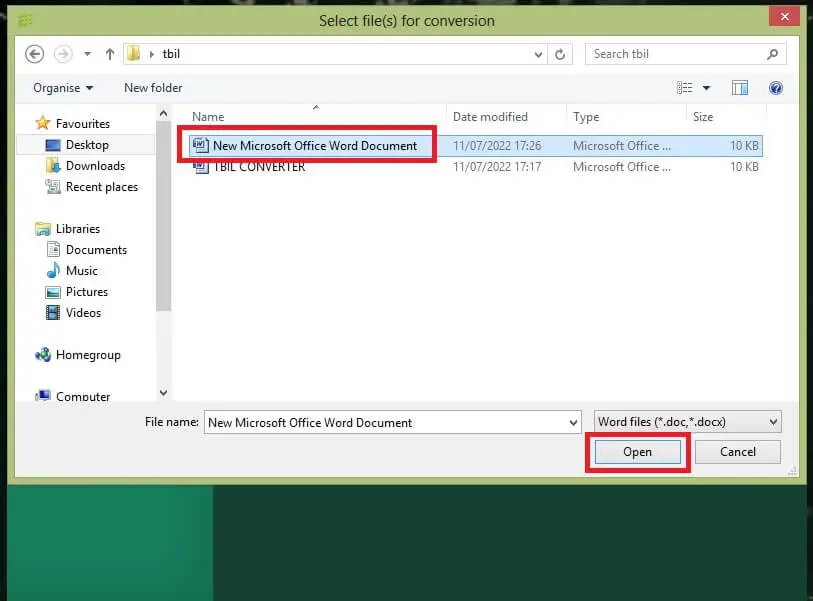Click the tbil breadcrumb in address bar
This screenshot has width=813, height=601.
coord(171,54)
